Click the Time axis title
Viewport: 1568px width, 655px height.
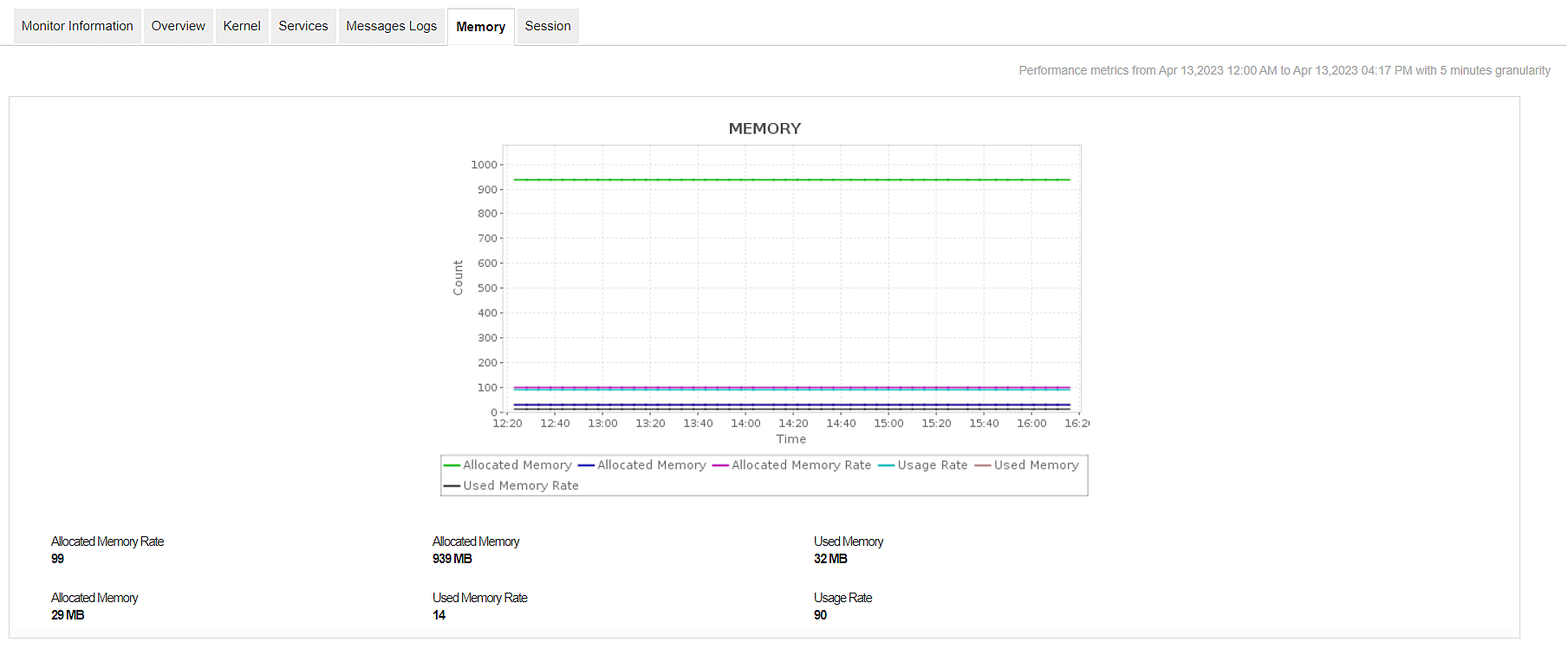[791, 439]
